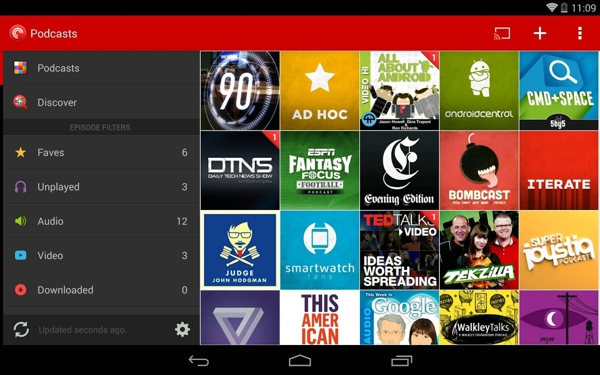Tap the Wi-Fi status icon
The width and height of the screenshot is (600, 375).
pyautogui.click(x=551, y=7)
